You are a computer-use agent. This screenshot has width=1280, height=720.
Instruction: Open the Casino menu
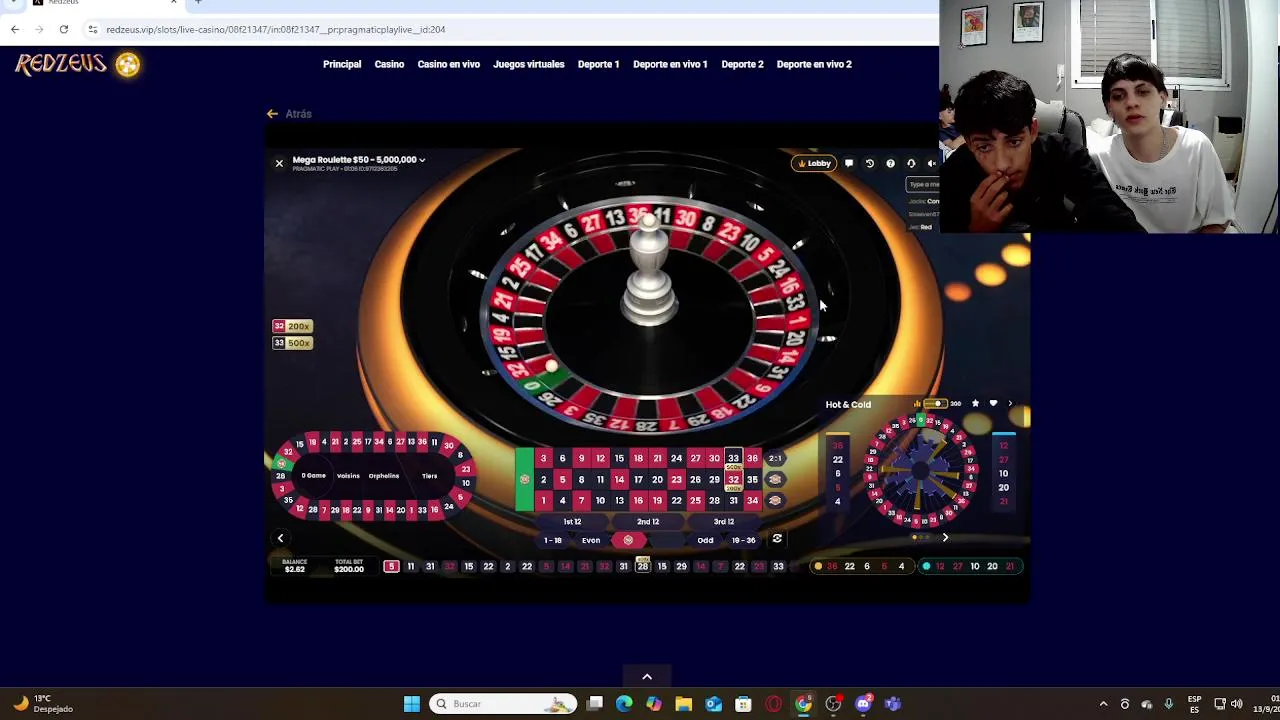(x=389, y=64)
